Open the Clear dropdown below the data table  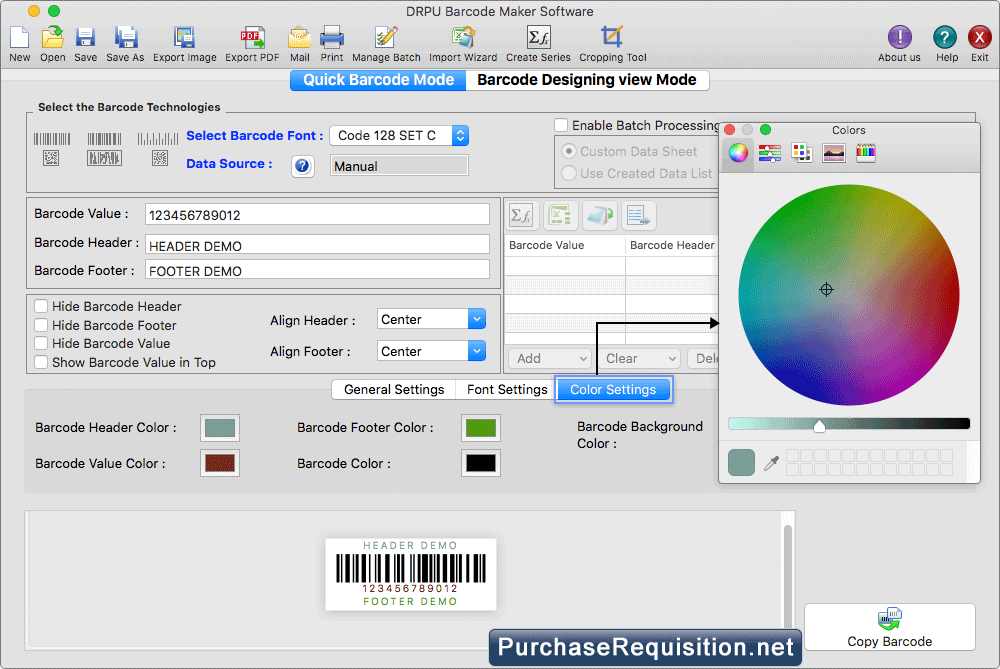coord(639,358)
